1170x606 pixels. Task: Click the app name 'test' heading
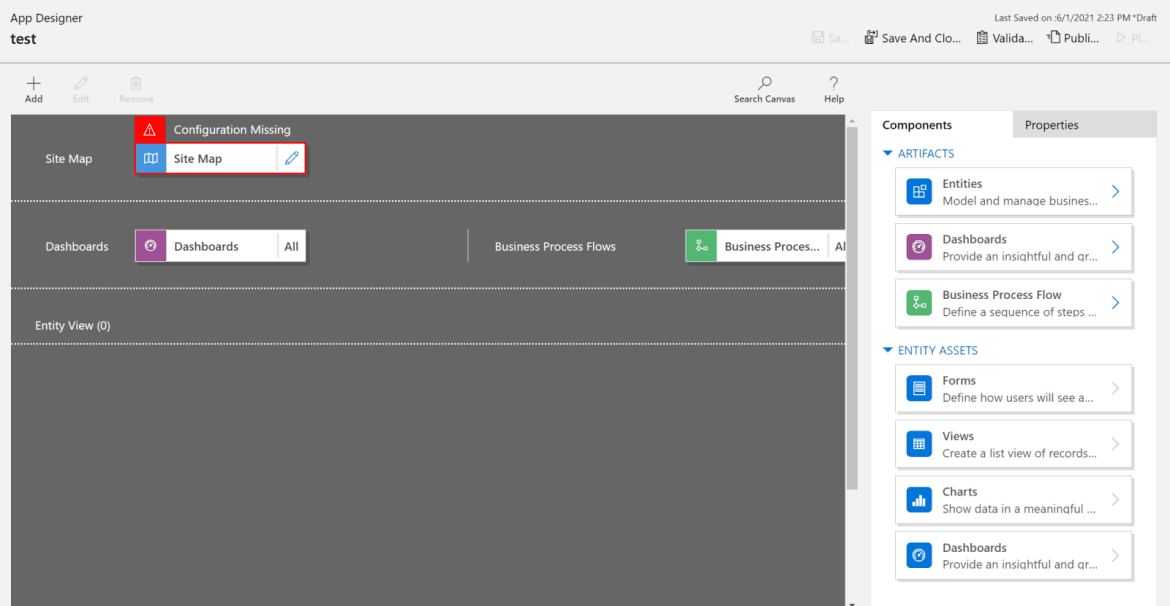[23, 39]
